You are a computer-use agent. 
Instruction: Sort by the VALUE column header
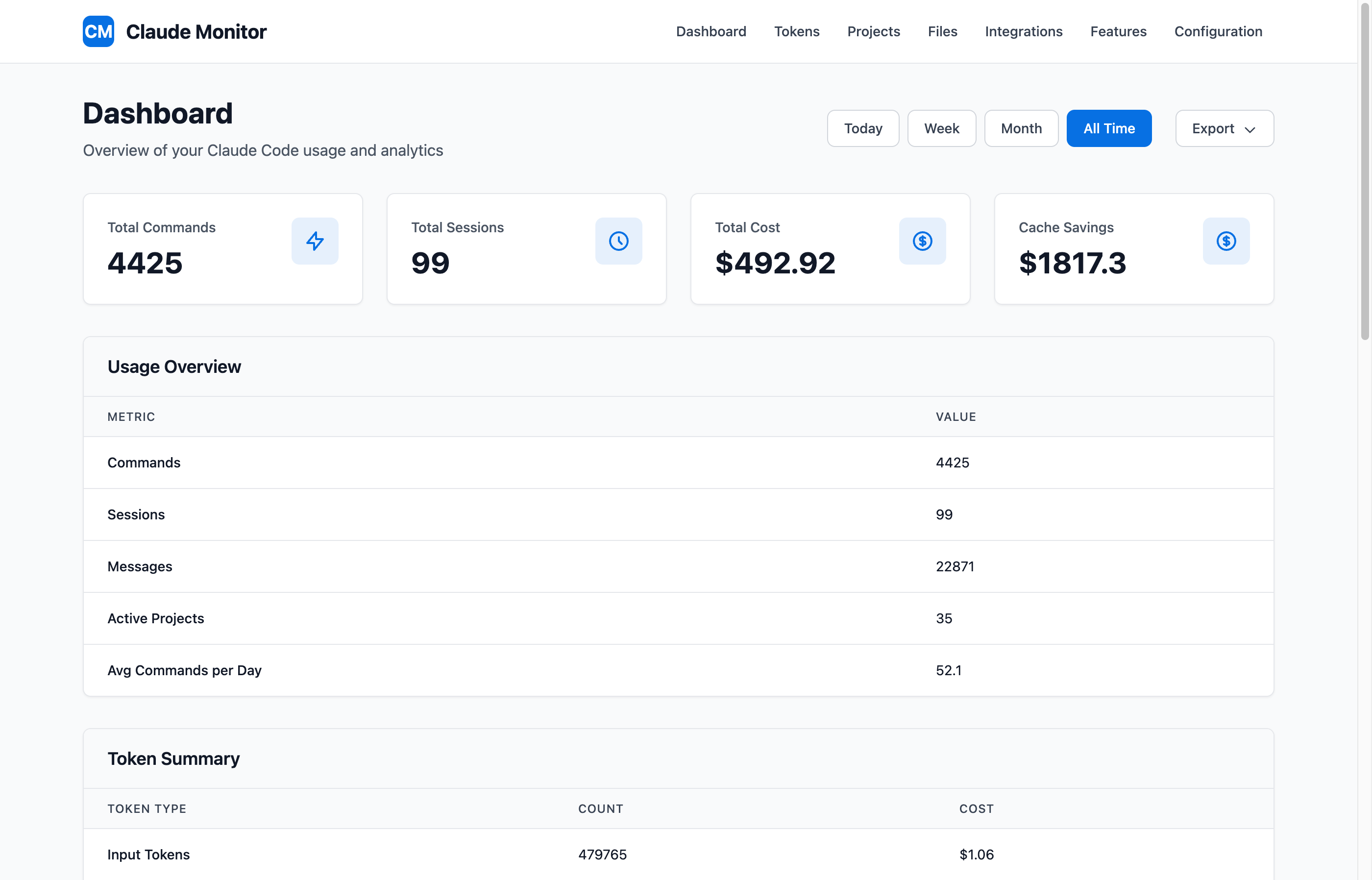(x=955, y=416)
